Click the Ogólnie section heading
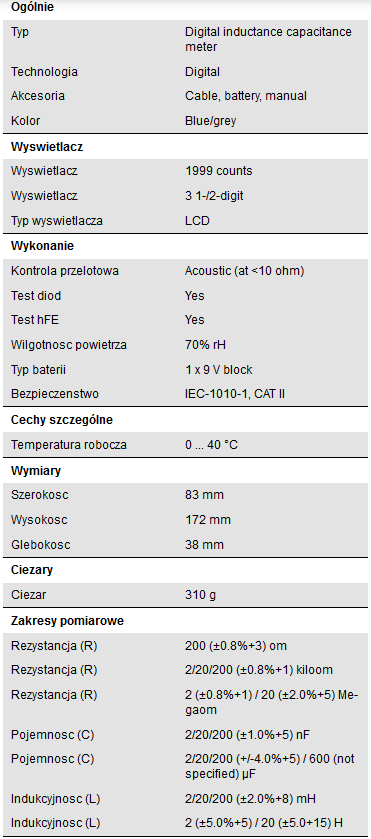Image resolution: width=371 pixels, height=839 pixels. click(x=32, y=8)
